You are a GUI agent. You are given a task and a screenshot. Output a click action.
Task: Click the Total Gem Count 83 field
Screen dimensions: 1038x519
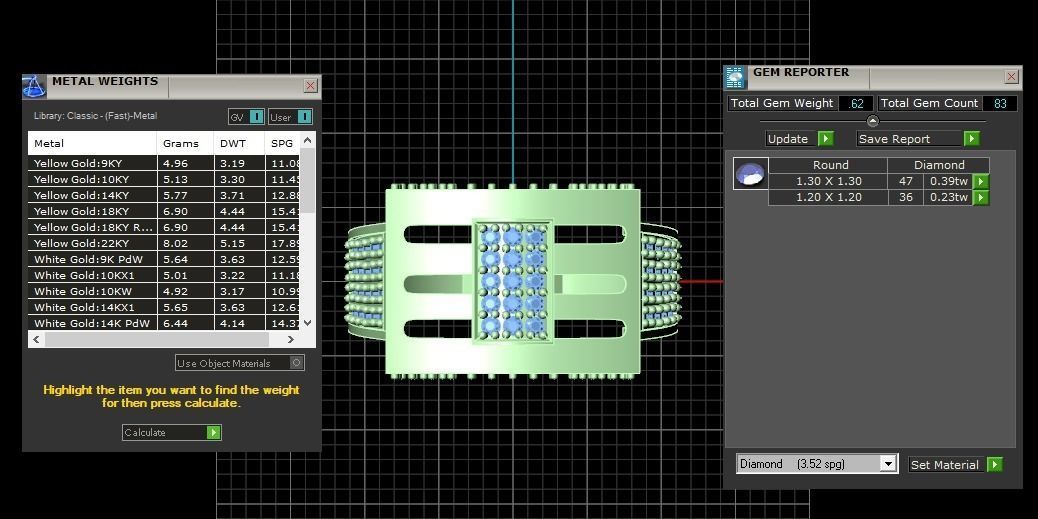(1000, 103)
